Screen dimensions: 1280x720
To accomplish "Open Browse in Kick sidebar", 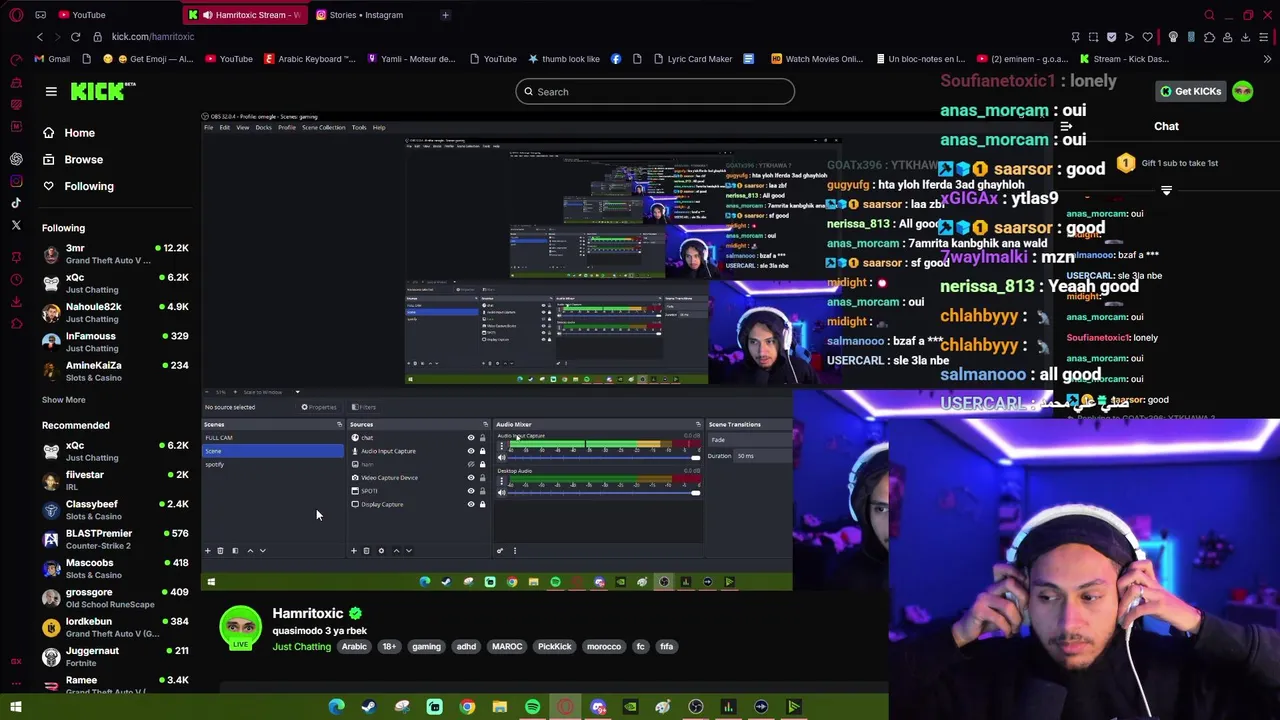I will [x=73, y=160].
